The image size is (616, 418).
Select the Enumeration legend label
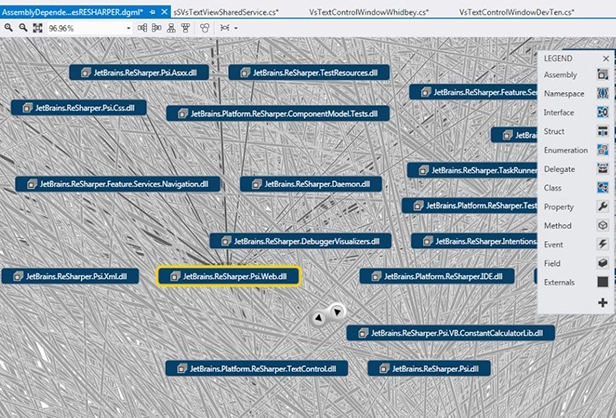(566, 150)
